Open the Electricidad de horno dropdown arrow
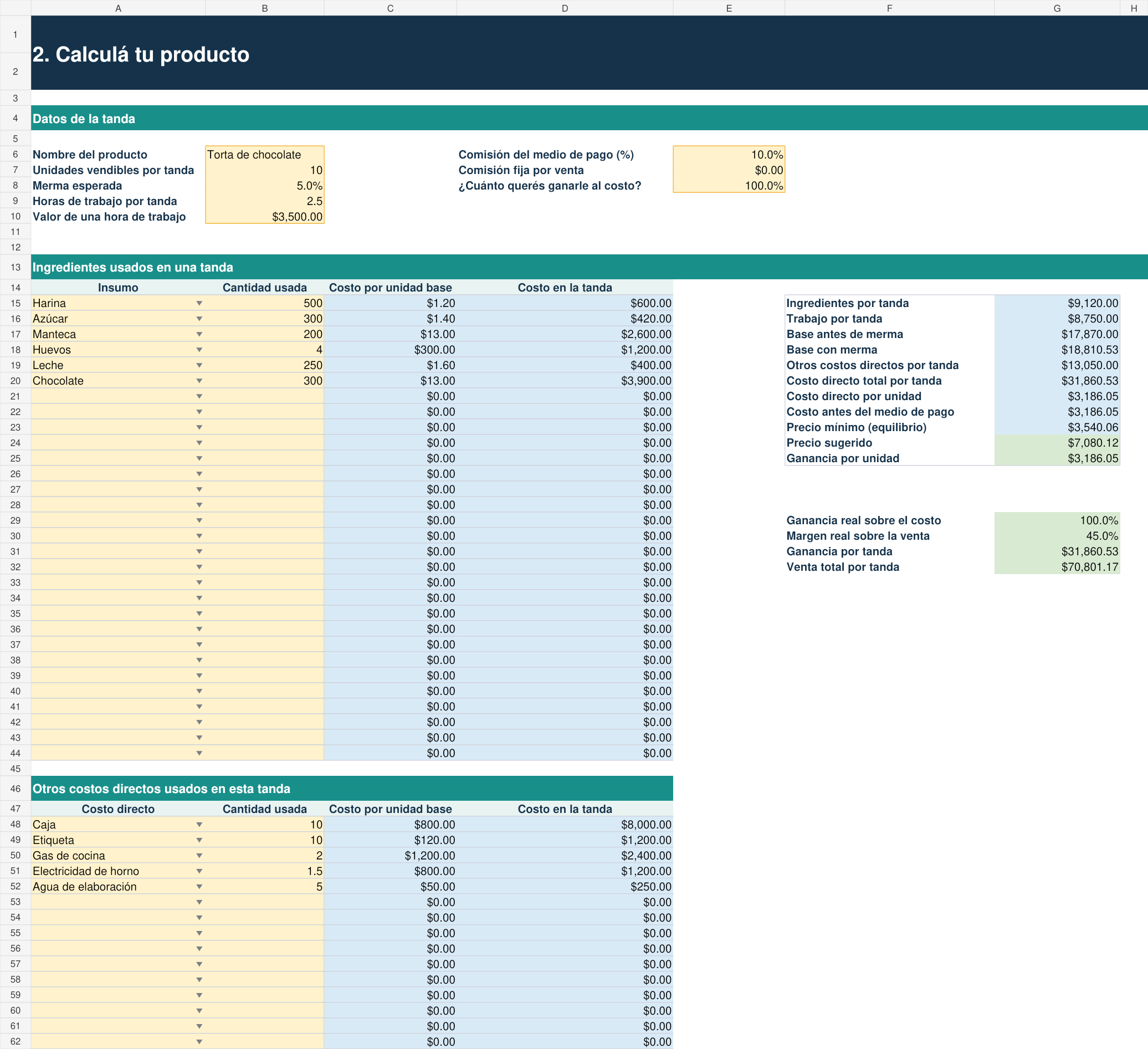Screen dimensions: 1148x1049 click(x=199, y=871)
